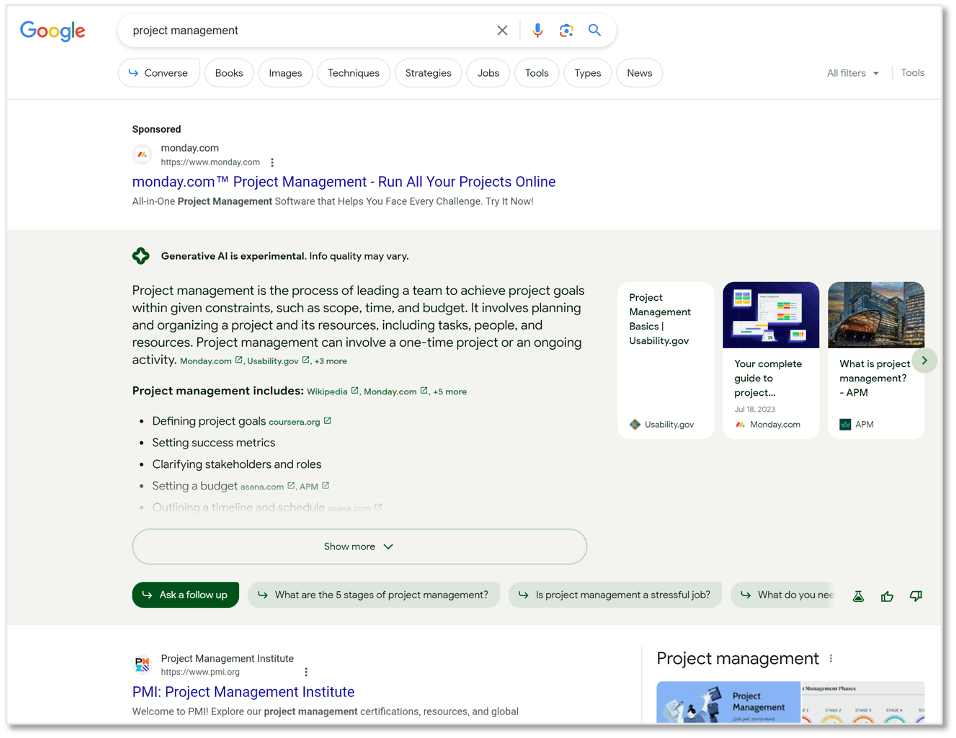Click the PMI favicon
Image resolution: width=956 pixels, height=738 pixels.
[143, 664]
